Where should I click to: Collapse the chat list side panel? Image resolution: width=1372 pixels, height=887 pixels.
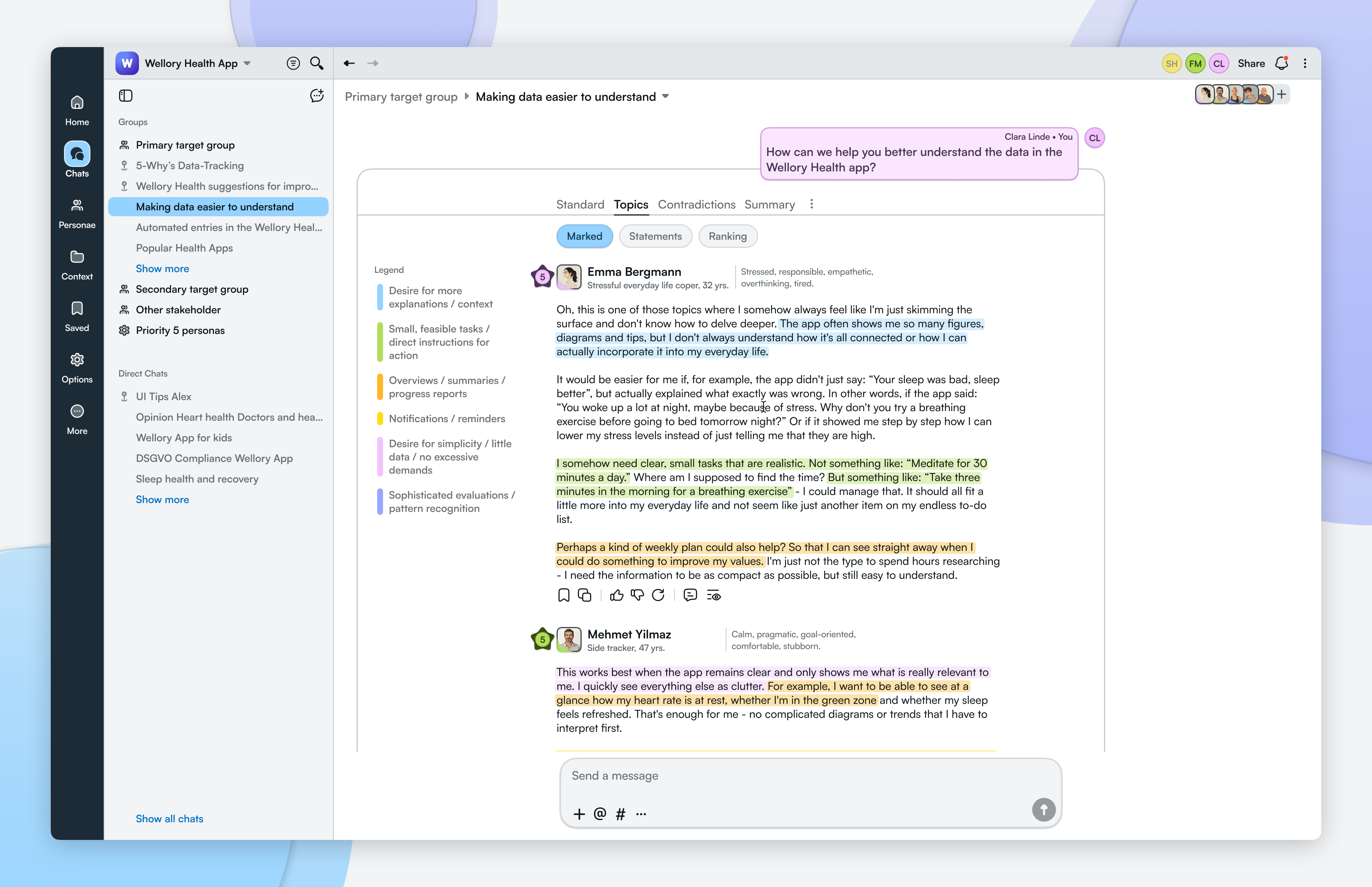(125, 96)
